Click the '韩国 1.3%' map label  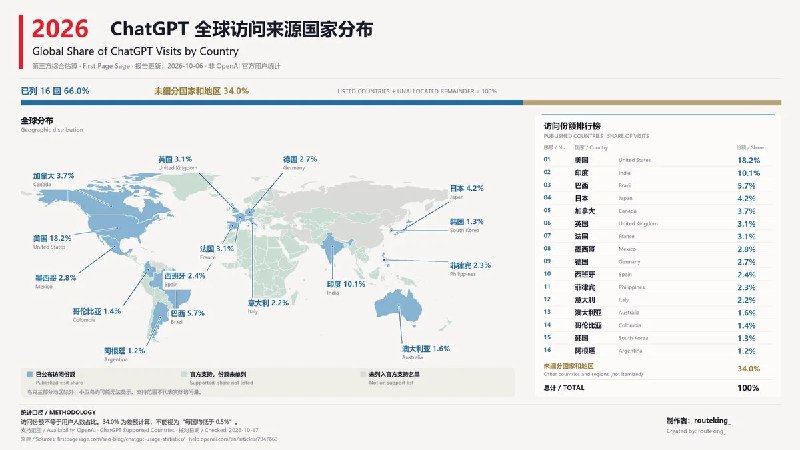coord(467,222)
